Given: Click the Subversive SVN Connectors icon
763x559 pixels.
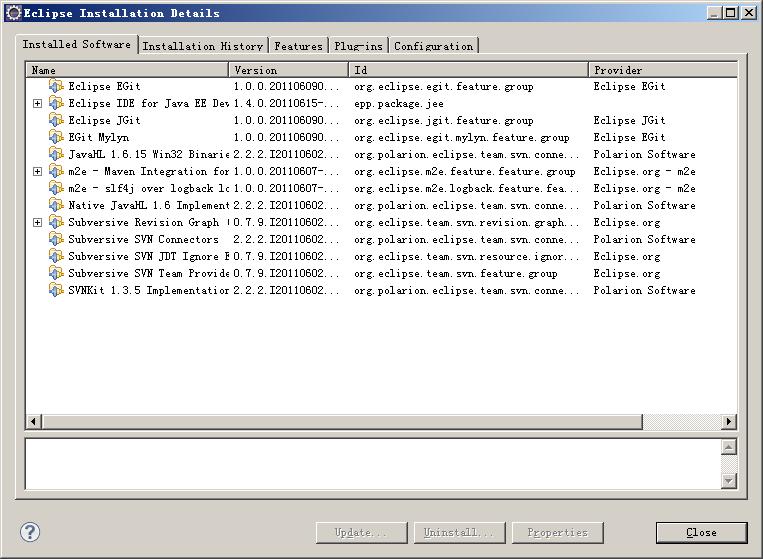Looking at the screenshot, I should click(56, 239).
